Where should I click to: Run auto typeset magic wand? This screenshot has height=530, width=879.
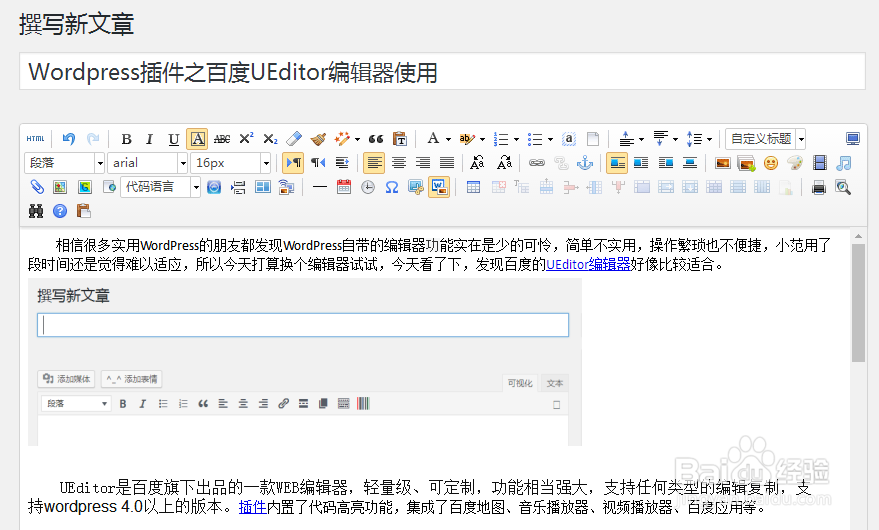point(342,139)
